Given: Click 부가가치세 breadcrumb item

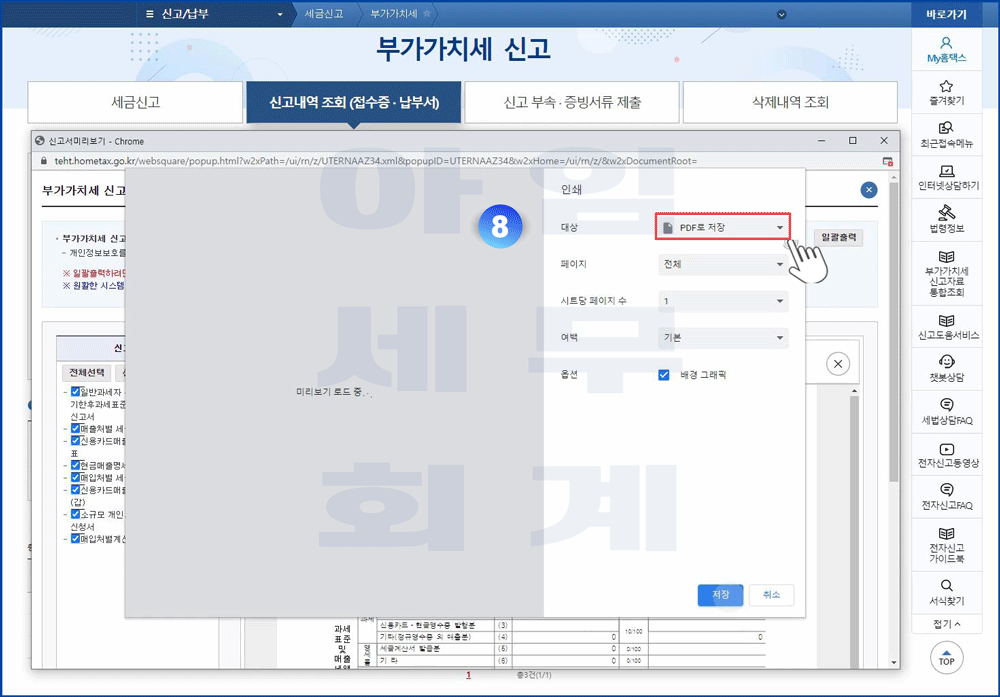Looking at the screenshot, I should 393,13.
